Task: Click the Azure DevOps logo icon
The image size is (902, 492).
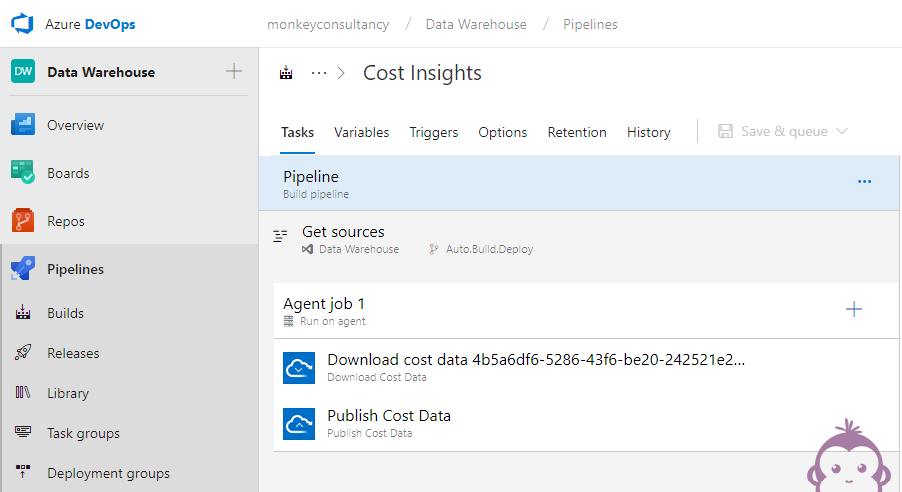Action: pos(22,24)
